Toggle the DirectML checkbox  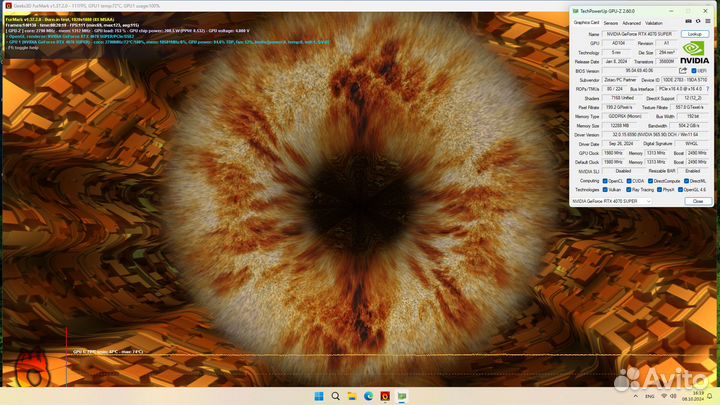[686, 181]
